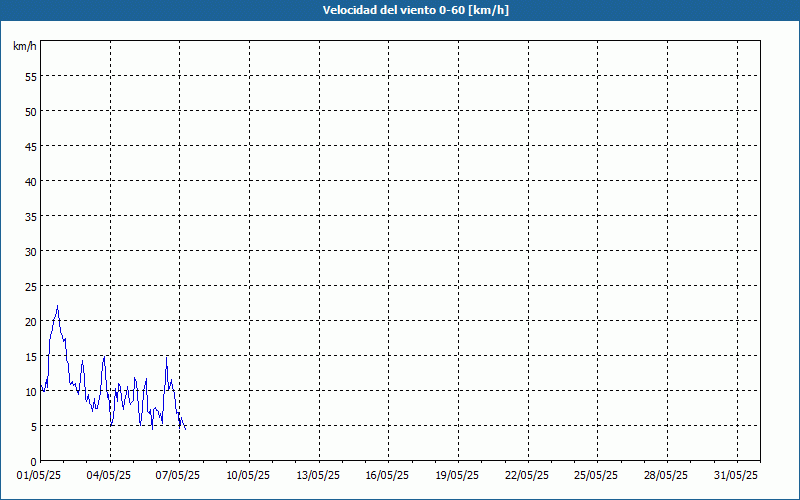Click the y-axis value 25

coord(31,287)
